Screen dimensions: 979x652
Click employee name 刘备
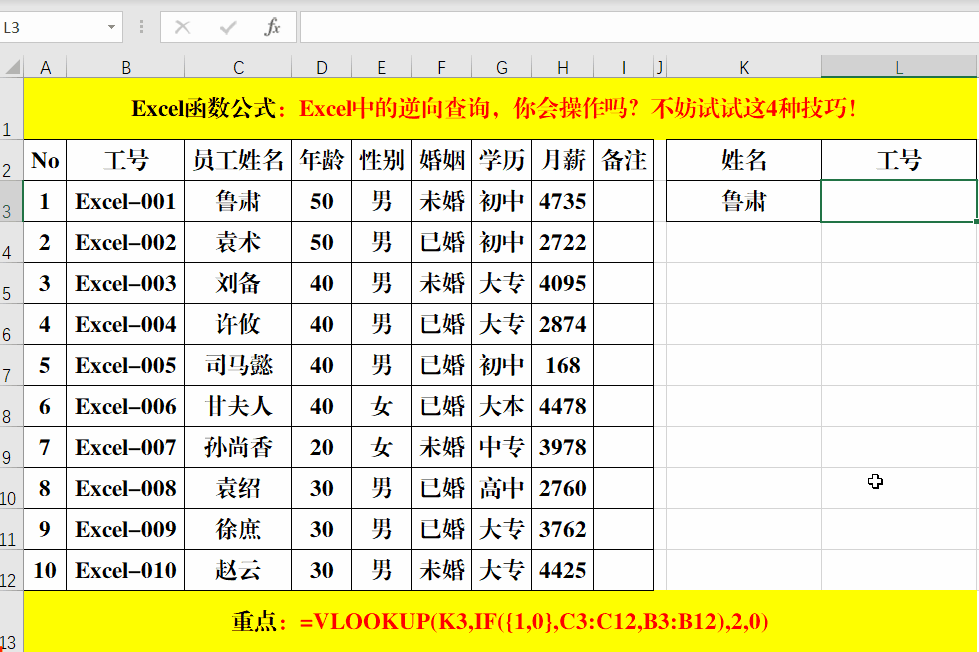238,284
